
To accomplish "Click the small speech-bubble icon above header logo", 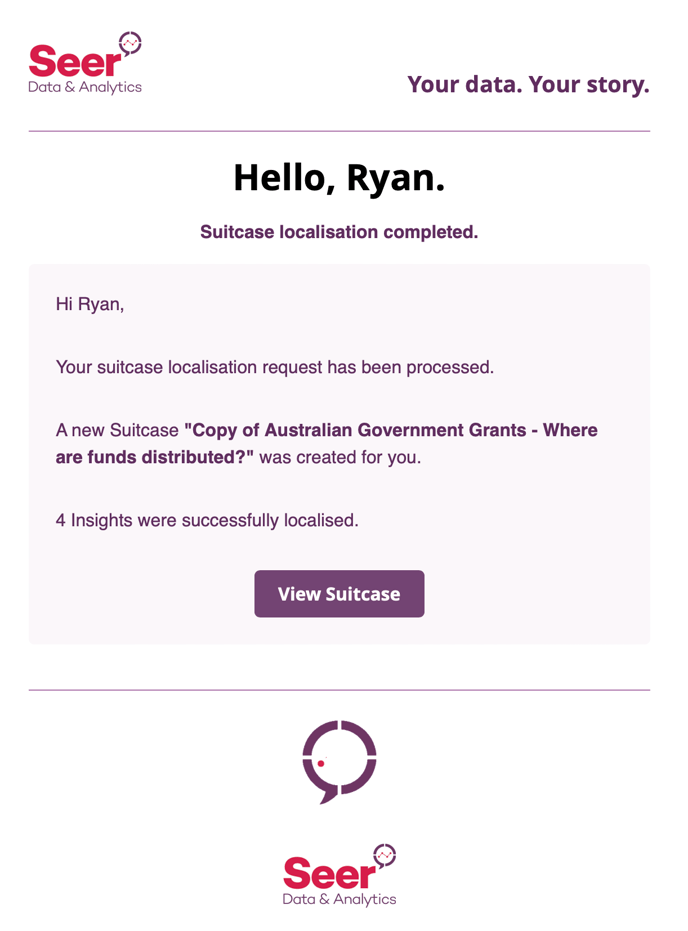I will 130,43.
